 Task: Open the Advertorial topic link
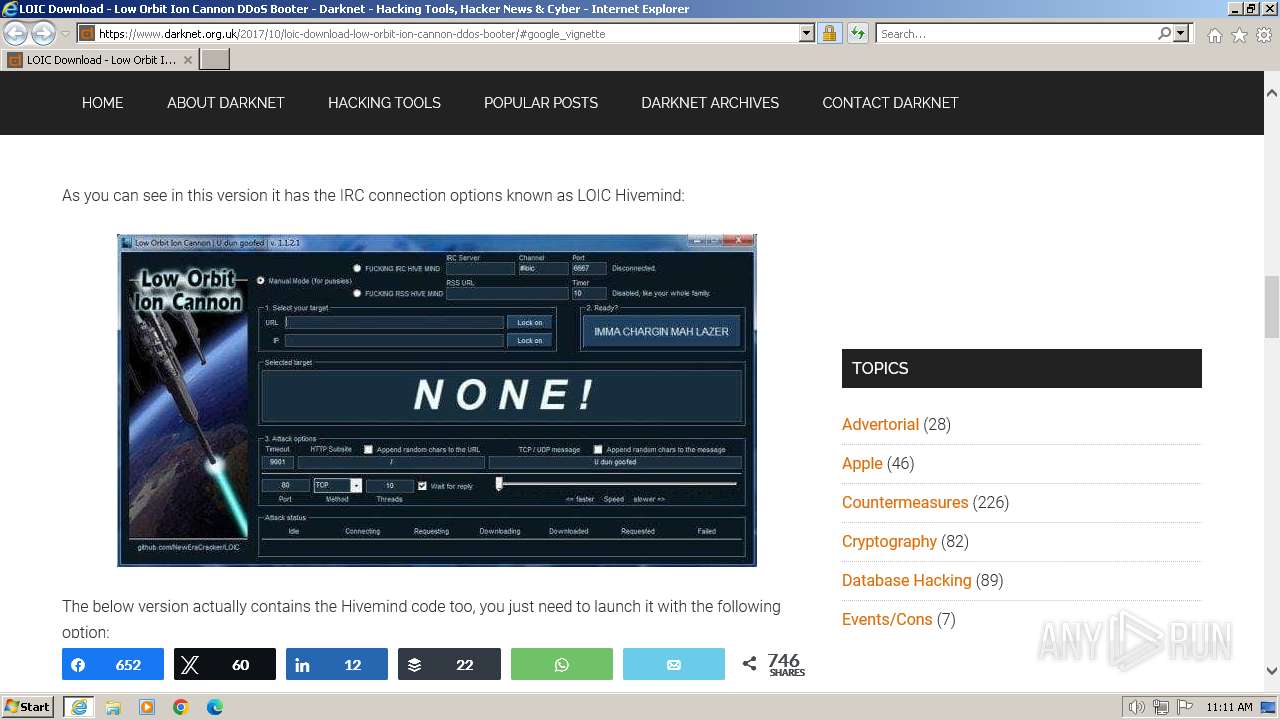point(880,424)
